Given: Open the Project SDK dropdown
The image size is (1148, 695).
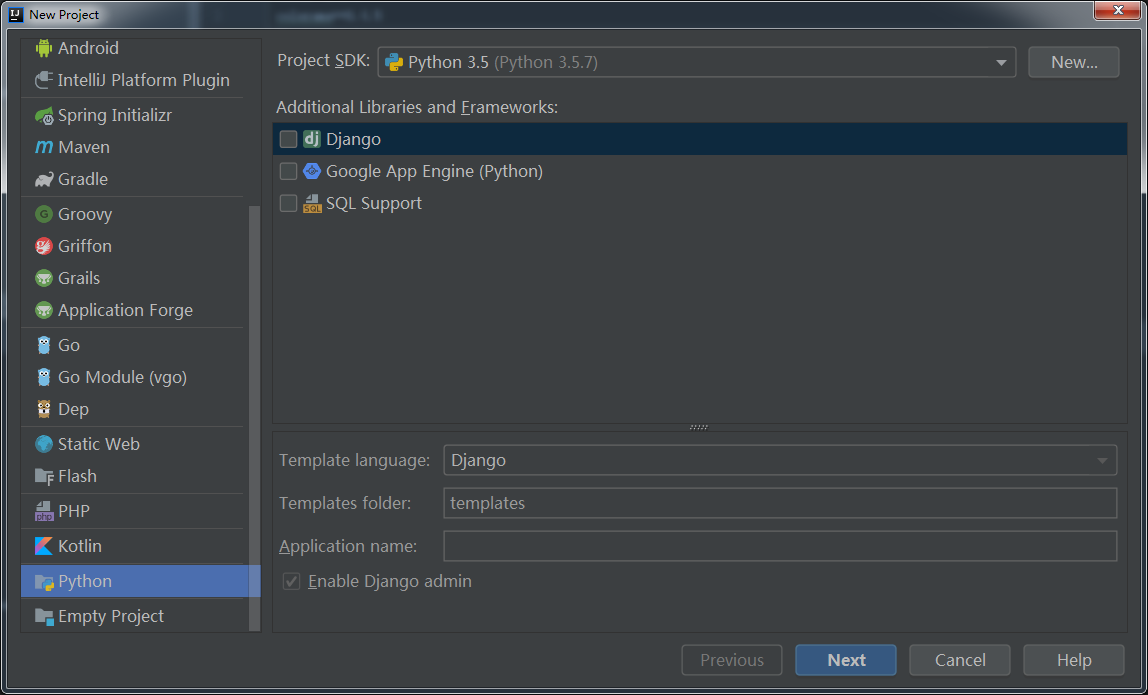Looking at the screenshot, I should point(696,62).
